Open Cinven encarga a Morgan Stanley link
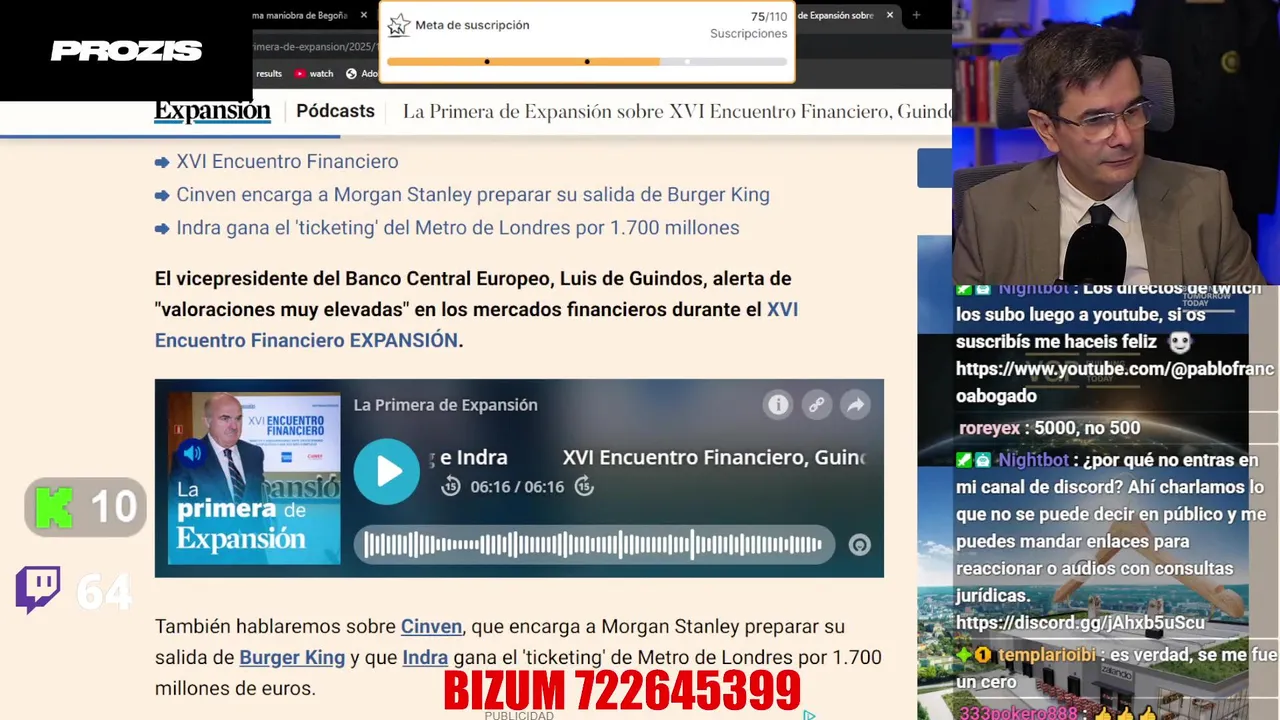1280x720 pixels. [473, 195]
